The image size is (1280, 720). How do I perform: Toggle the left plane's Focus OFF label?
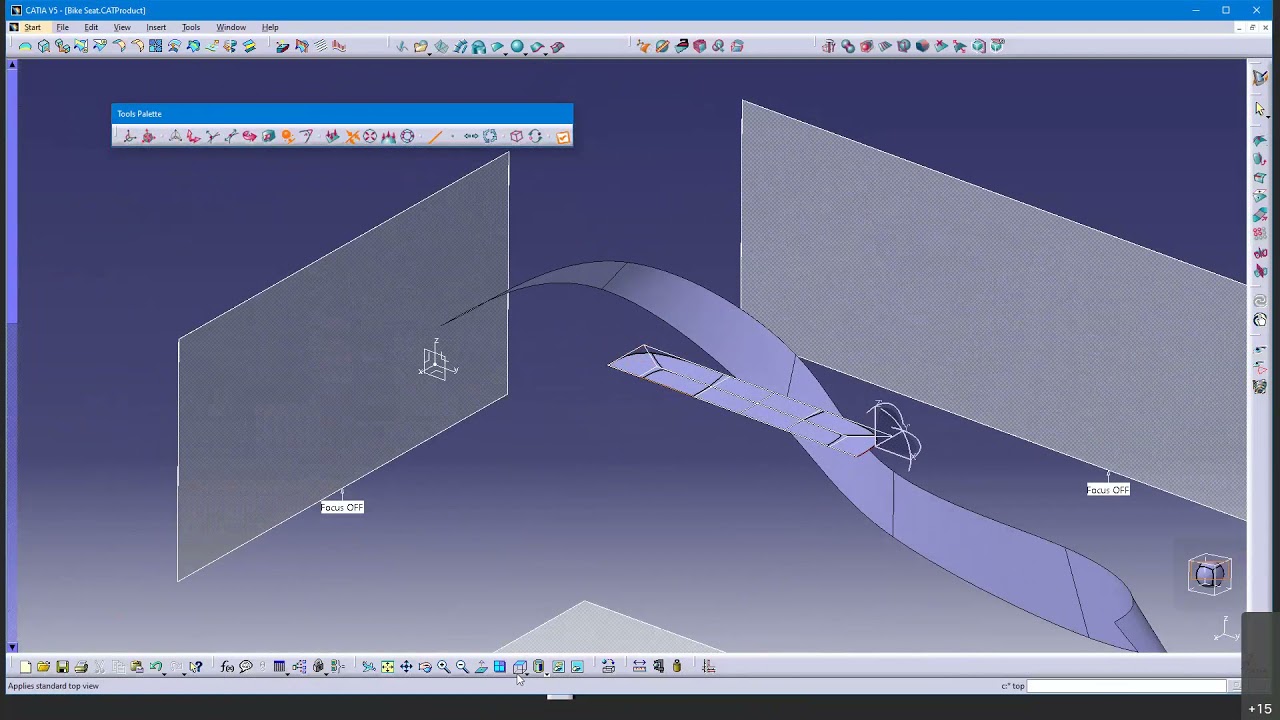coord(342,507)
